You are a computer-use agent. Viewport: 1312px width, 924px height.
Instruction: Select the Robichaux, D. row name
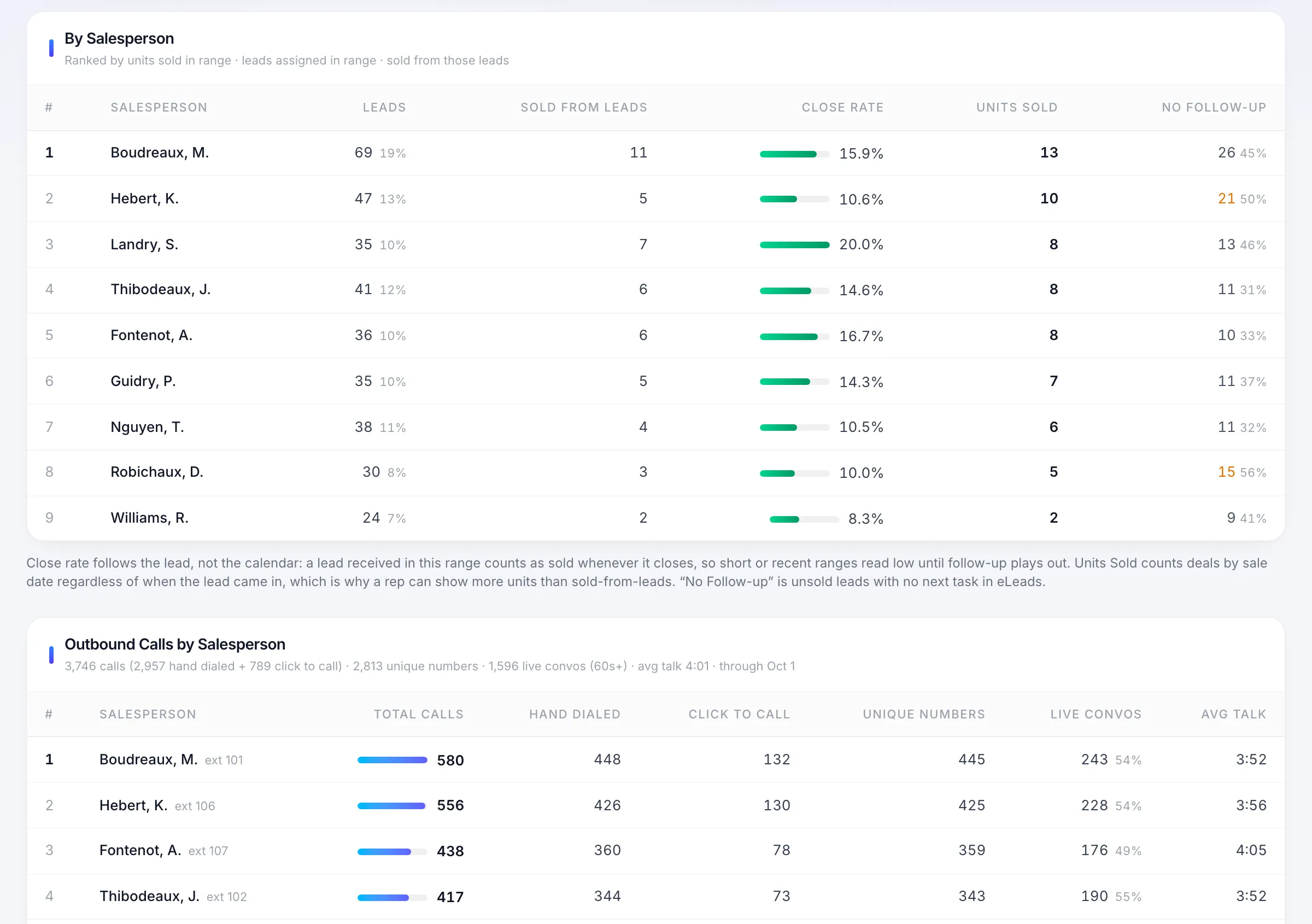coord(156,472)
